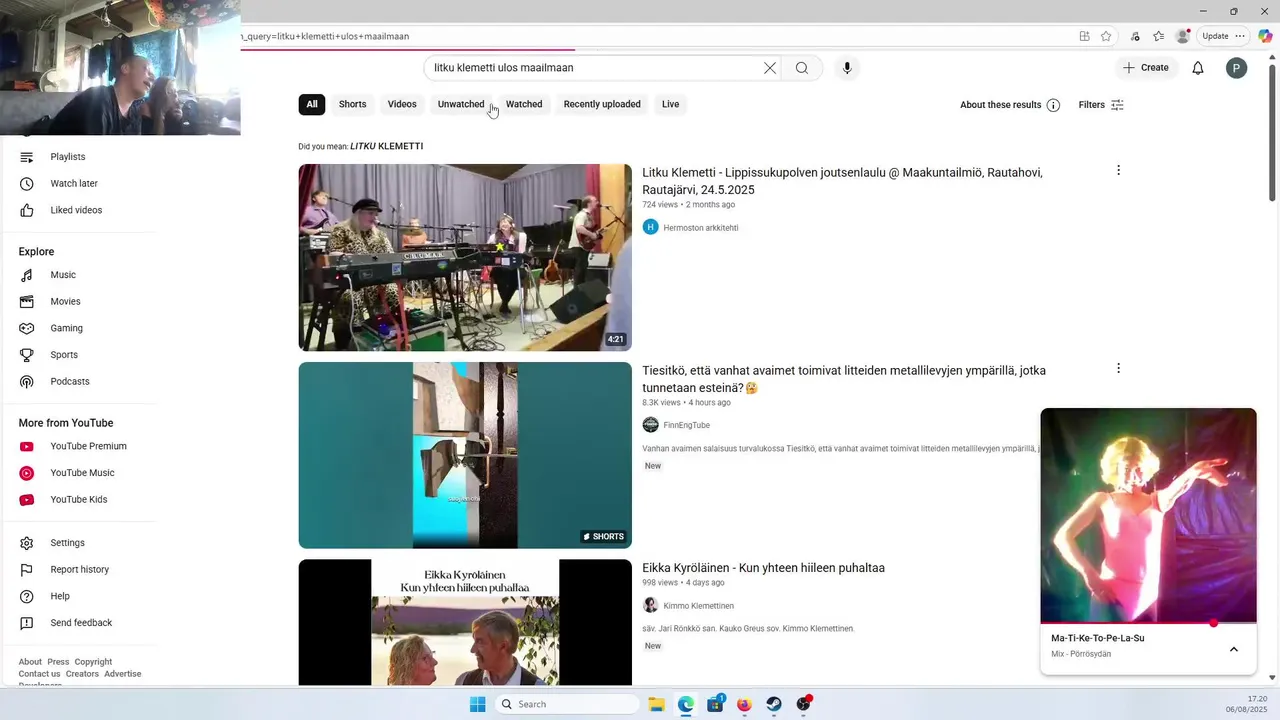This screenshot has height=720, width=1280.
Task: Click the Create button
Action: tap(1146, 68)
